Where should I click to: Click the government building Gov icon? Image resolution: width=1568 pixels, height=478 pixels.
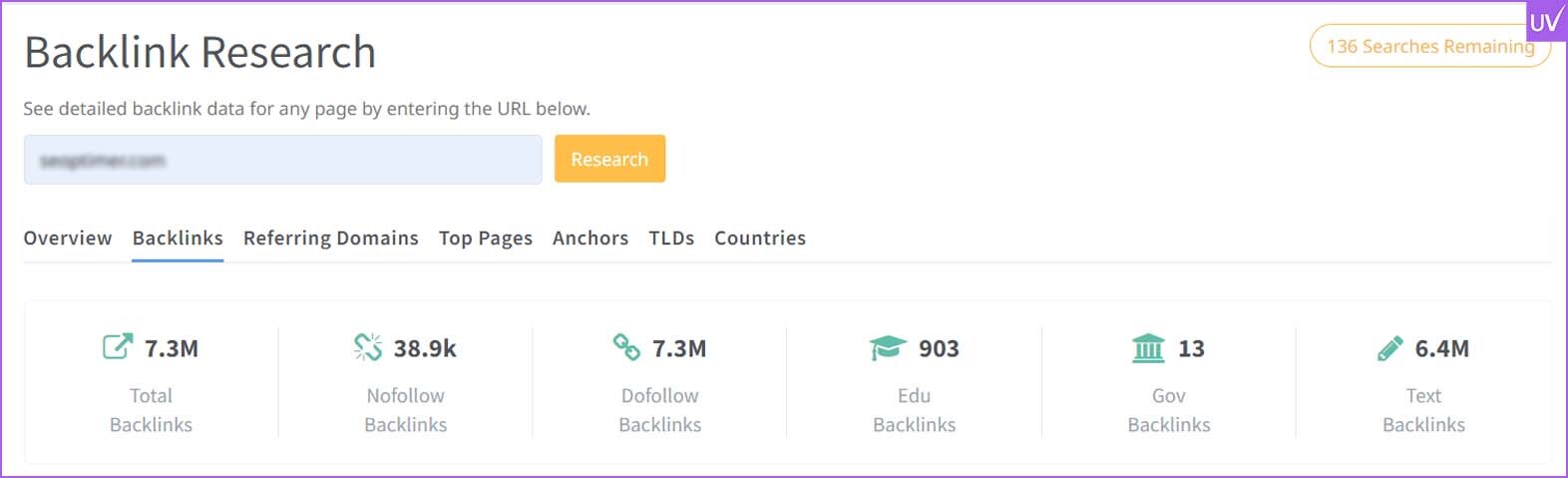coord(1148,347)
